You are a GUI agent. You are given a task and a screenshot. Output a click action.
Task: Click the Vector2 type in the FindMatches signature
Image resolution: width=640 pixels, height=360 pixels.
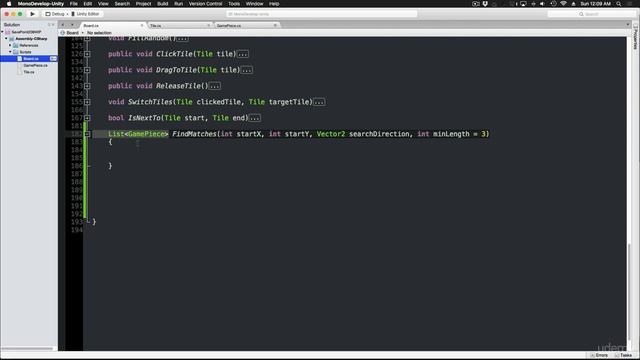point(331,134)
